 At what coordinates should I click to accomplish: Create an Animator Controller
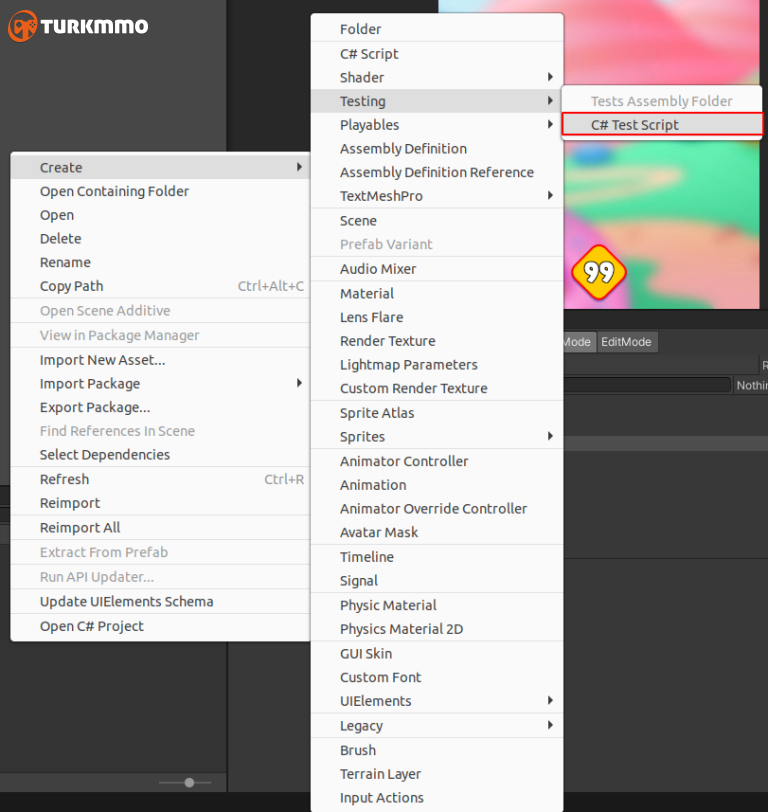coord(437,461)
